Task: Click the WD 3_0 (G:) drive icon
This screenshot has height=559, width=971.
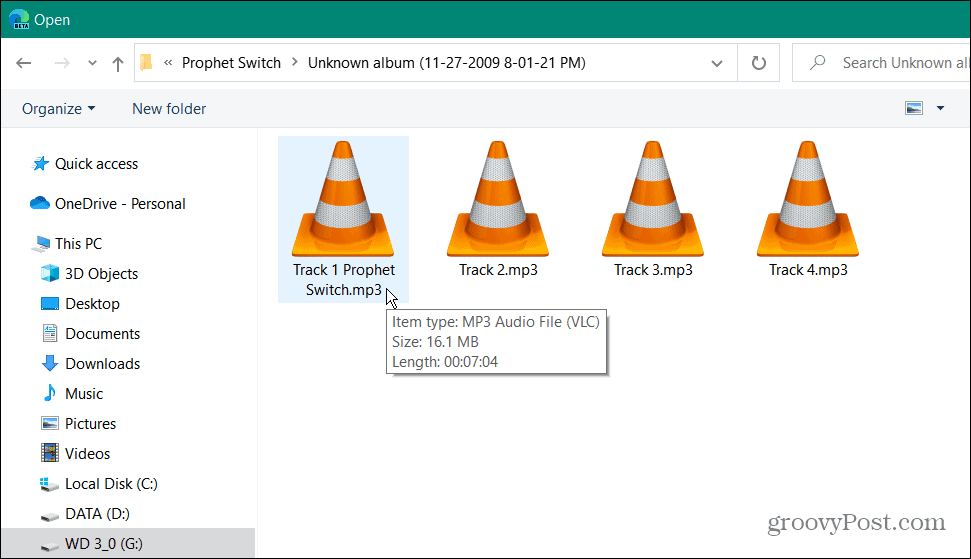Action: [50, 546]
